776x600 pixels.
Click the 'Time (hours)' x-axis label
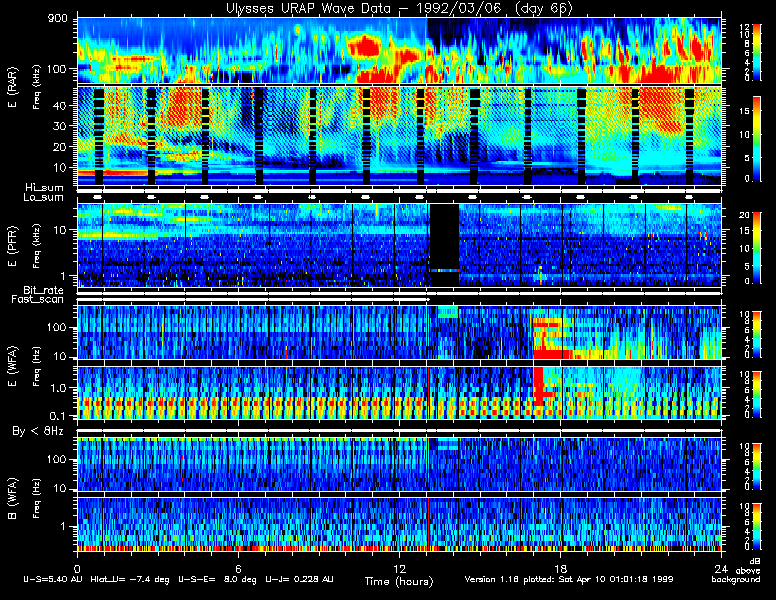398,581
